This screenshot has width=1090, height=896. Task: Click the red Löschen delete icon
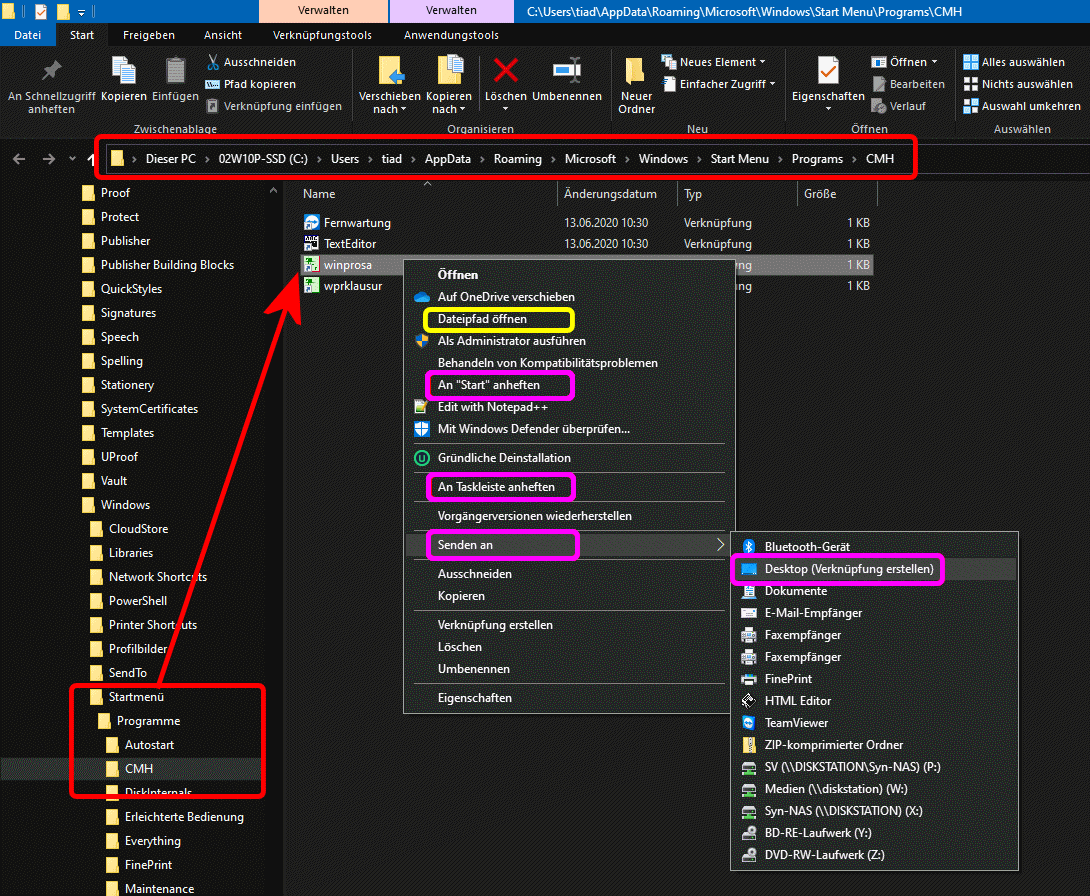(x=506, y=72)
